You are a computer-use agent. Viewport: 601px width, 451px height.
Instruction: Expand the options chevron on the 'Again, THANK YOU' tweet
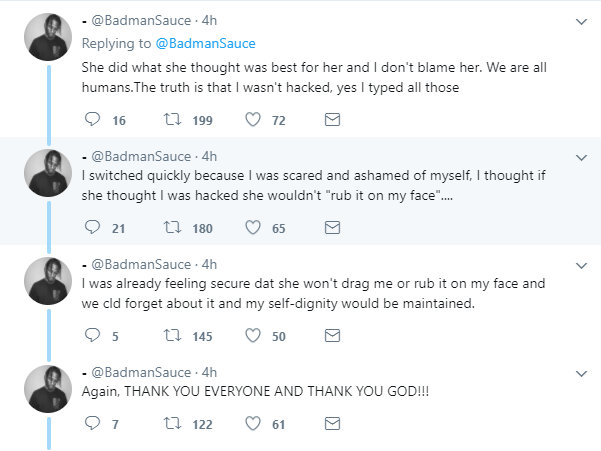click(x=581, y=374)
